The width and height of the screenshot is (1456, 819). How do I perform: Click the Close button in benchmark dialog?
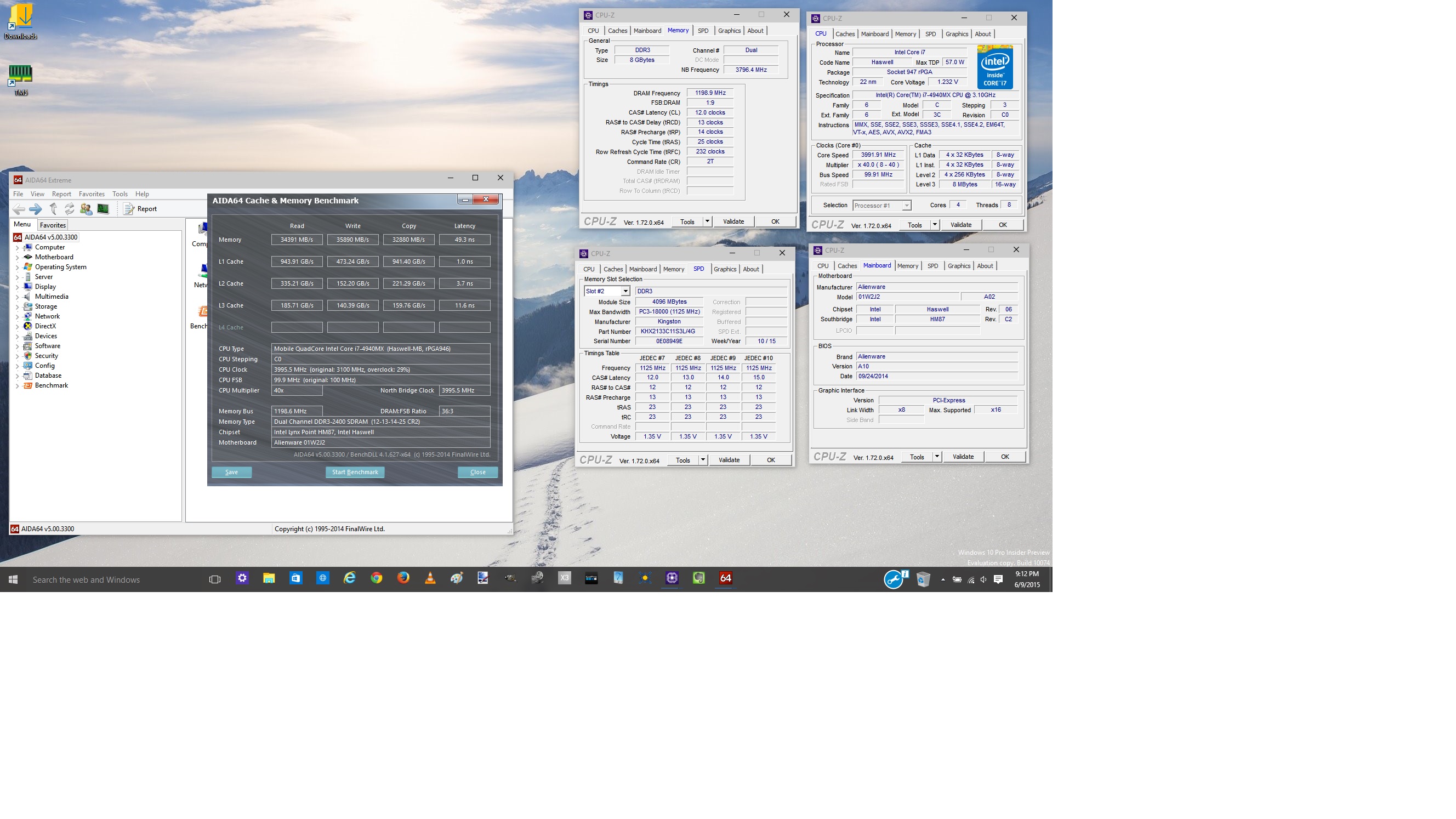[477, 472]
